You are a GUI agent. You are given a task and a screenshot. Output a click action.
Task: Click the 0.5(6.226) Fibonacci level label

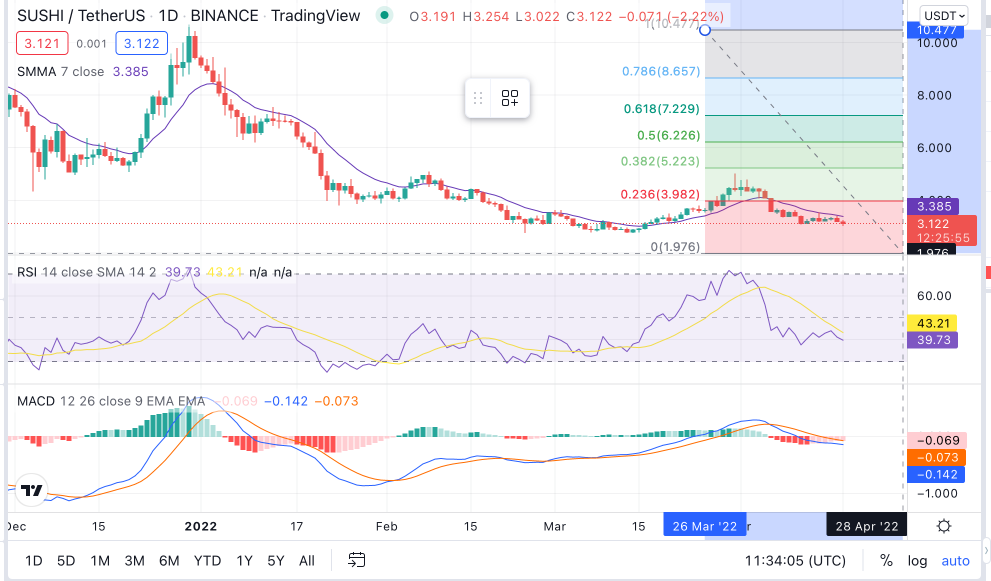point(669,135)
